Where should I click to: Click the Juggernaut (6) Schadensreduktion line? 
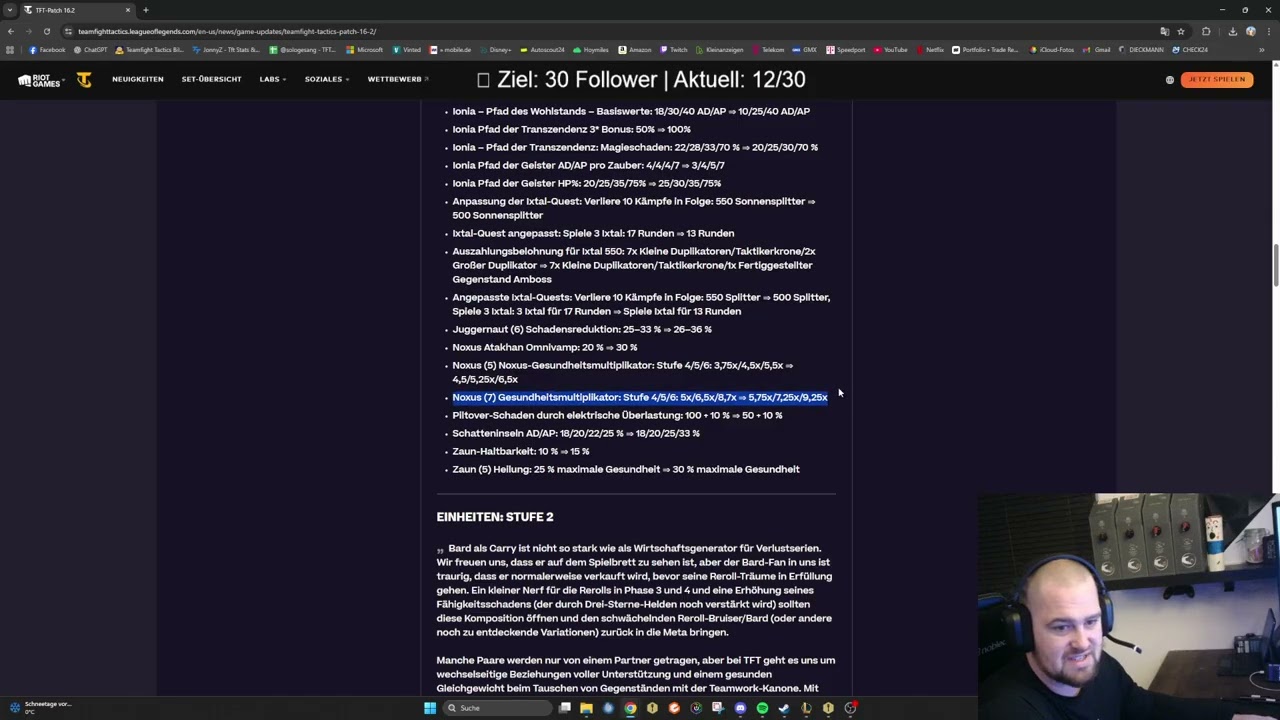582,329
